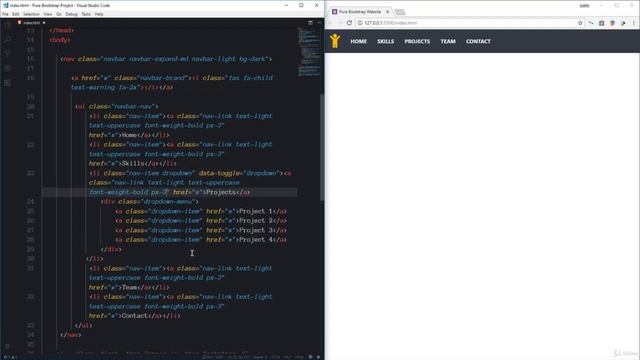Image resolution: width=640 pixels, height=360 pixels.
Task: Open the PROJECTS dropdown in the webpage navbar
Action: tap(417, 41)
